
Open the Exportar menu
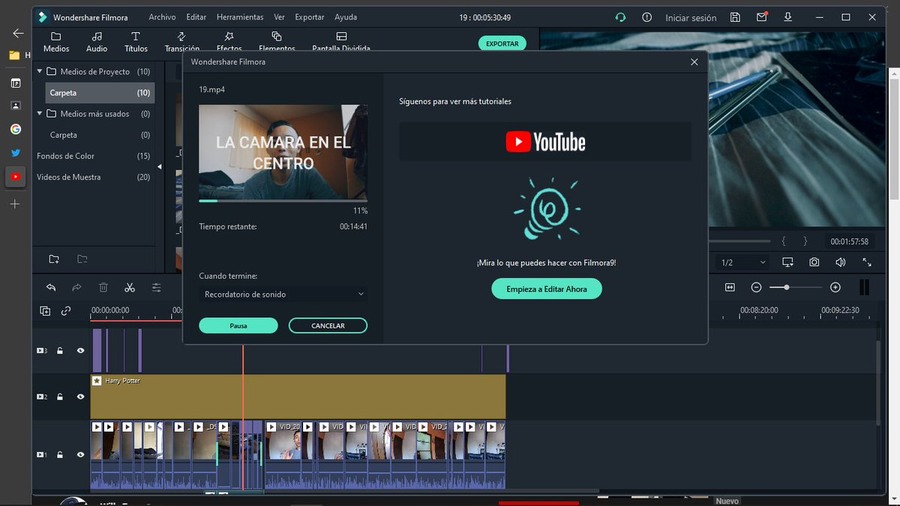pyautogui.click(x=309, y=17)
